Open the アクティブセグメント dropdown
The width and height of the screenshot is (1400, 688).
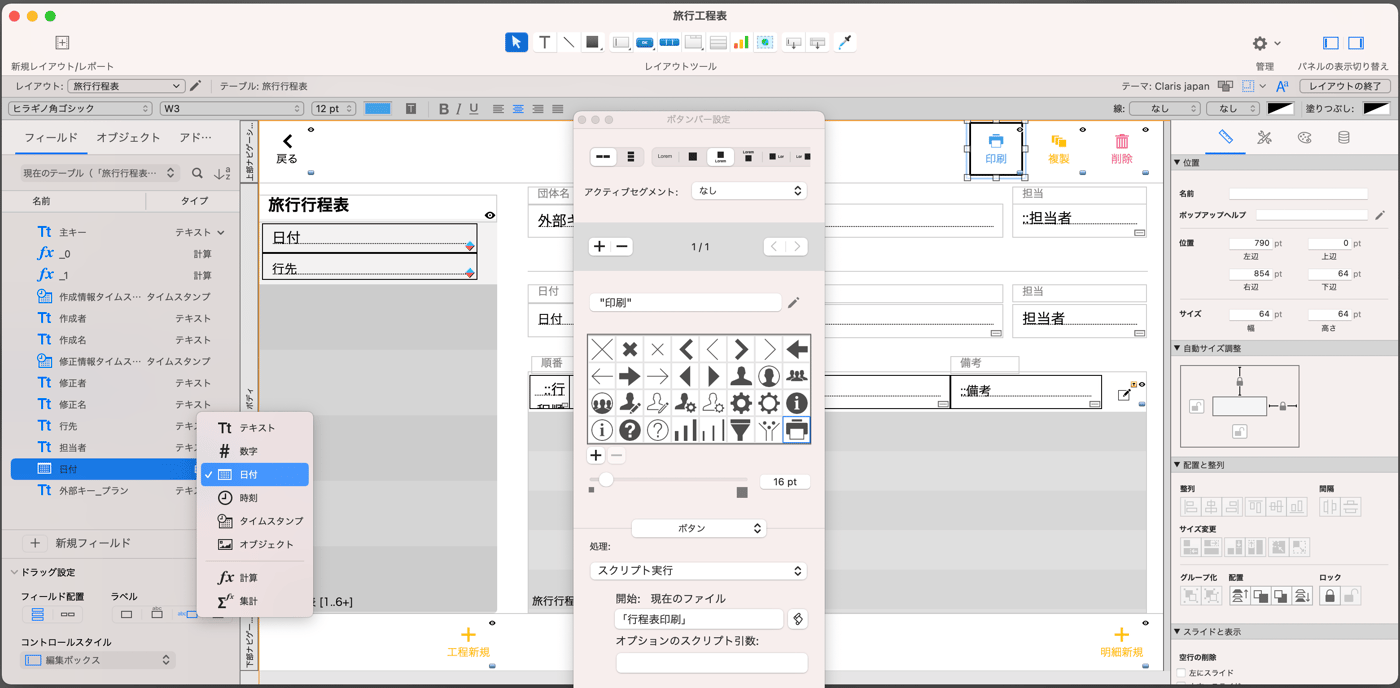pyautogui.click(x=748, y=190)
